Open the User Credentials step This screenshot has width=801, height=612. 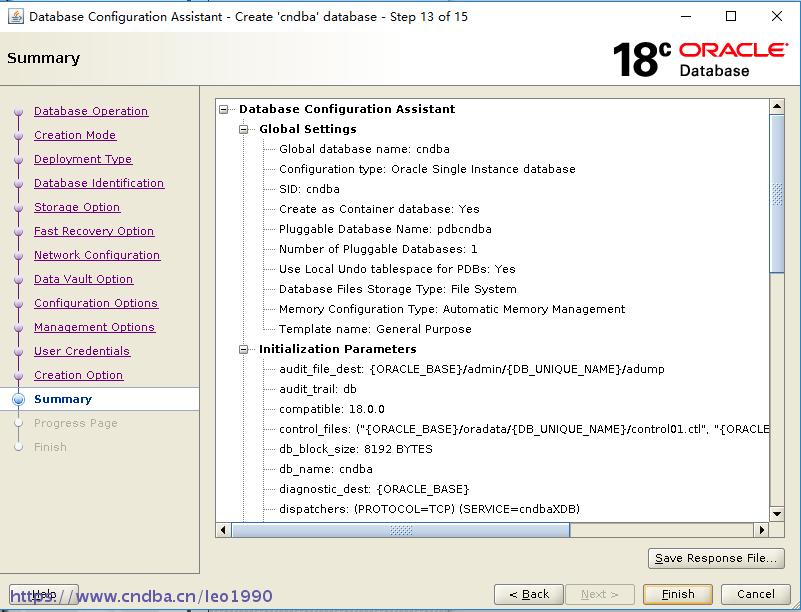point(82,351)
